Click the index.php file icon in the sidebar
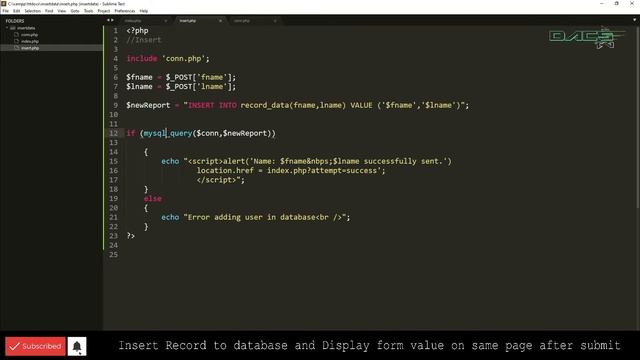 click(x=17, y=41)
